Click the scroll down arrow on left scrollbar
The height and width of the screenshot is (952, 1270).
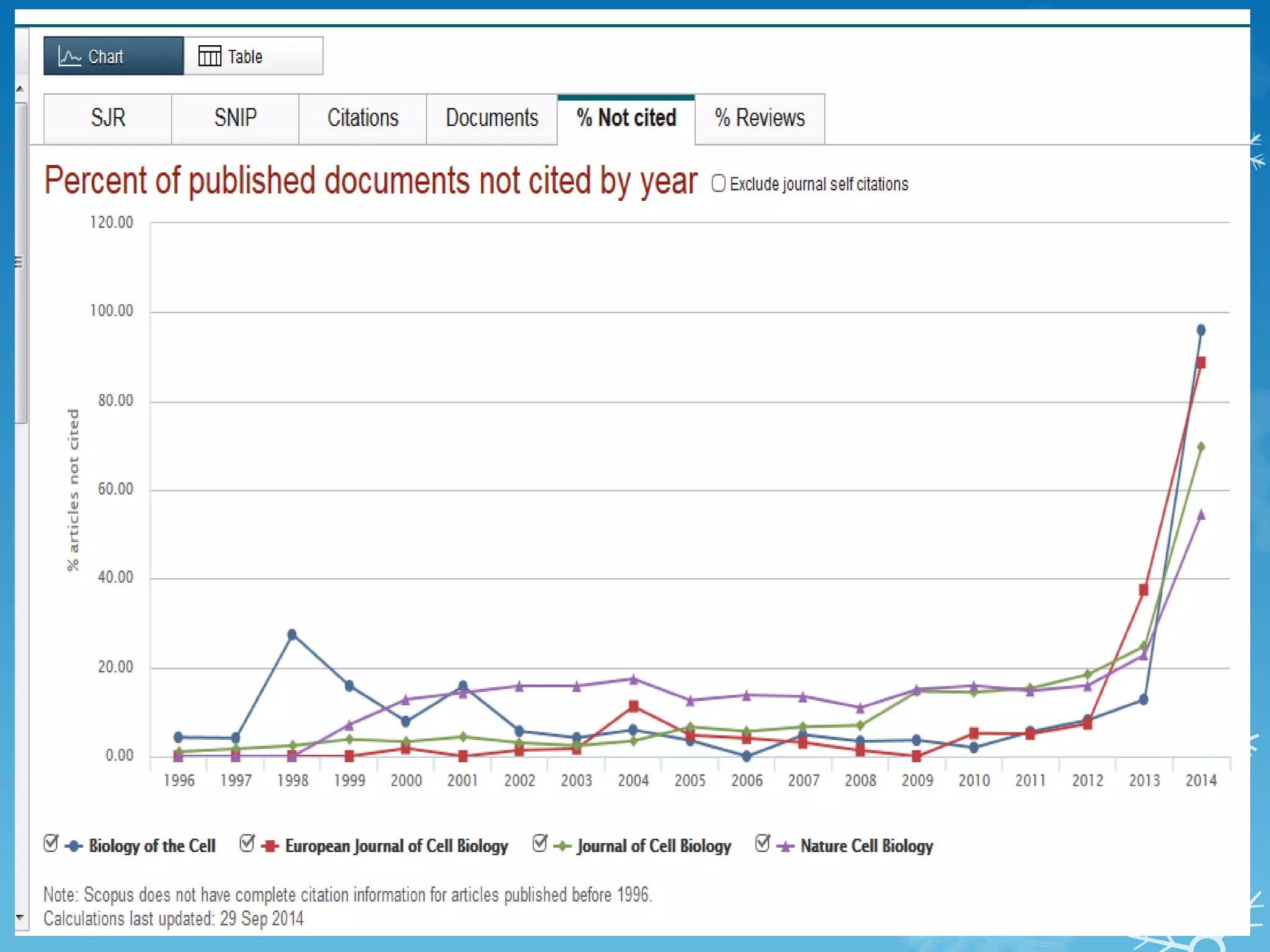click(20, 917)
